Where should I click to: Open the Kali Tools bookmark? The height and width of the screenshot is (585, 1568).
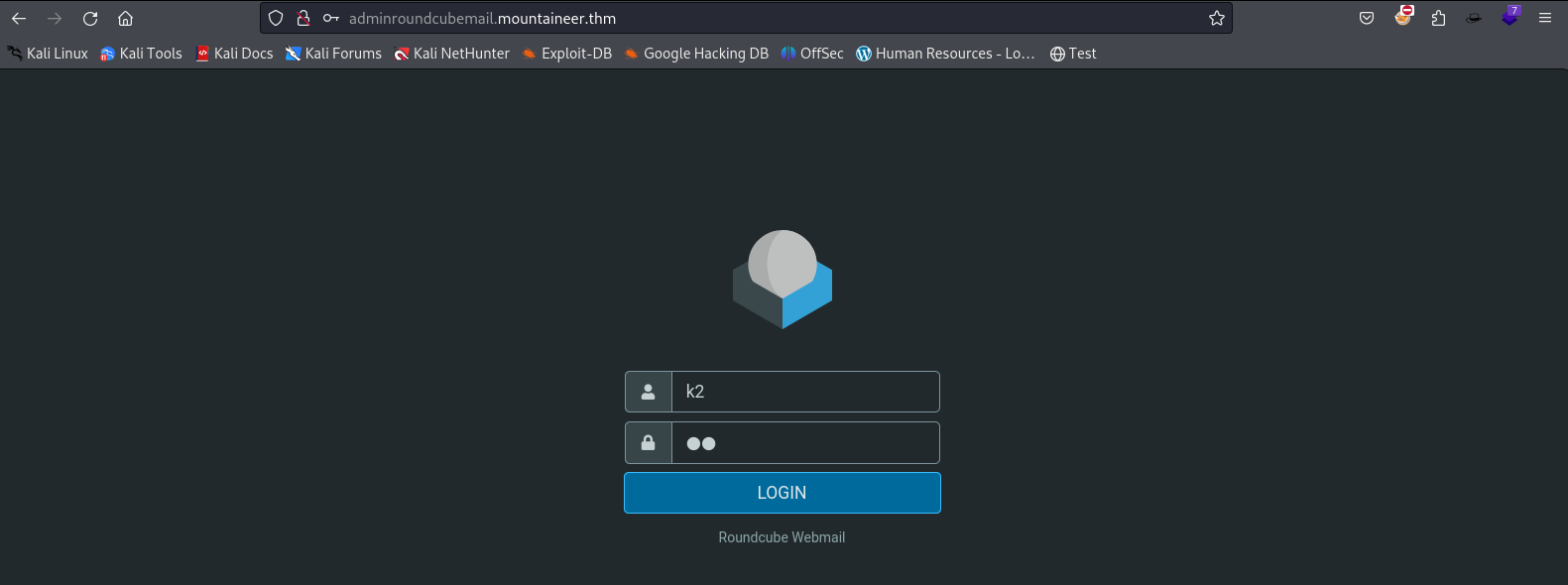pos(141,54)
